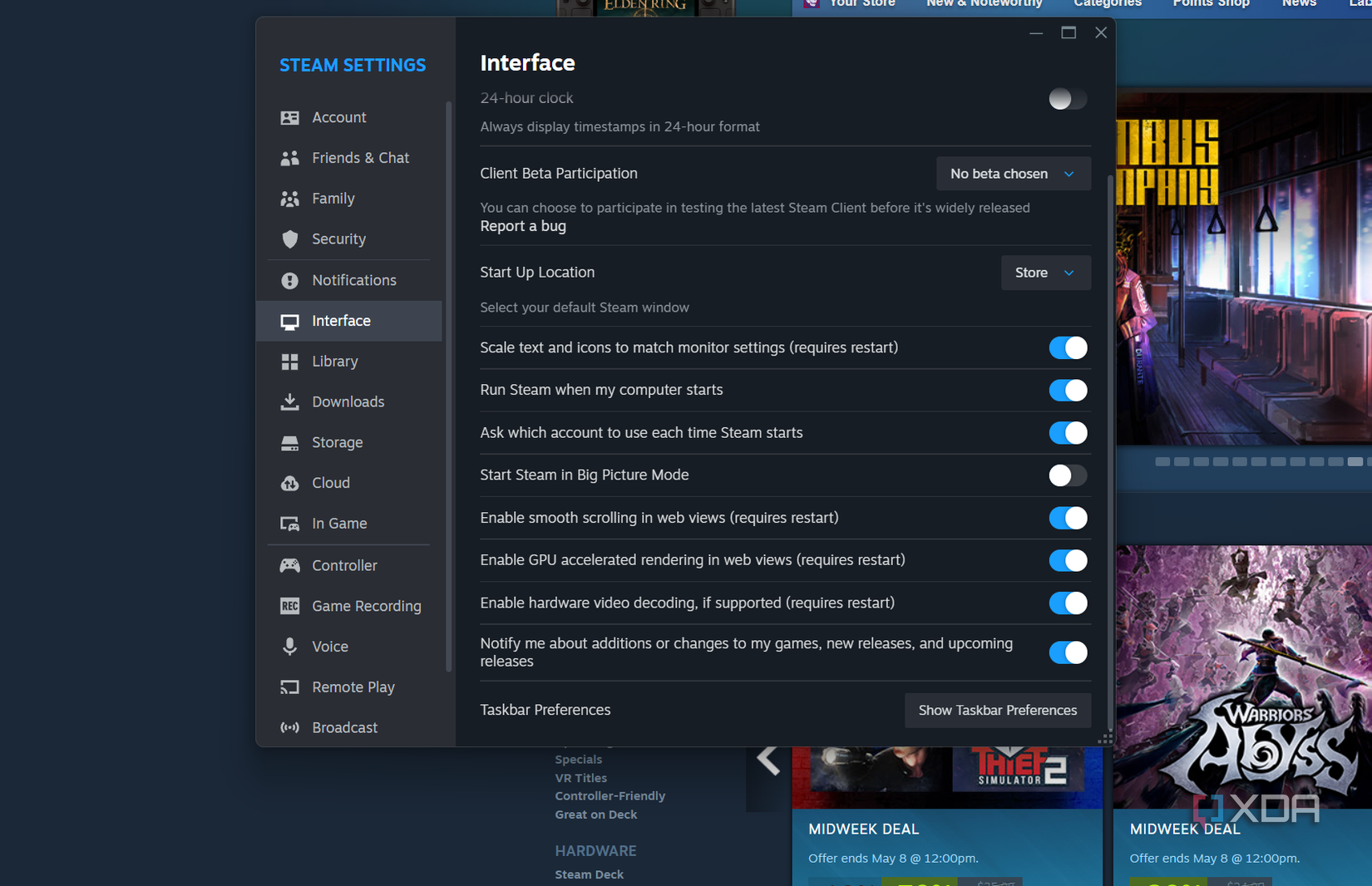This screenshot has width=1372, height=886.
Task: Open the Start Up Location Store dropdown
Action: pos(1045,273)
